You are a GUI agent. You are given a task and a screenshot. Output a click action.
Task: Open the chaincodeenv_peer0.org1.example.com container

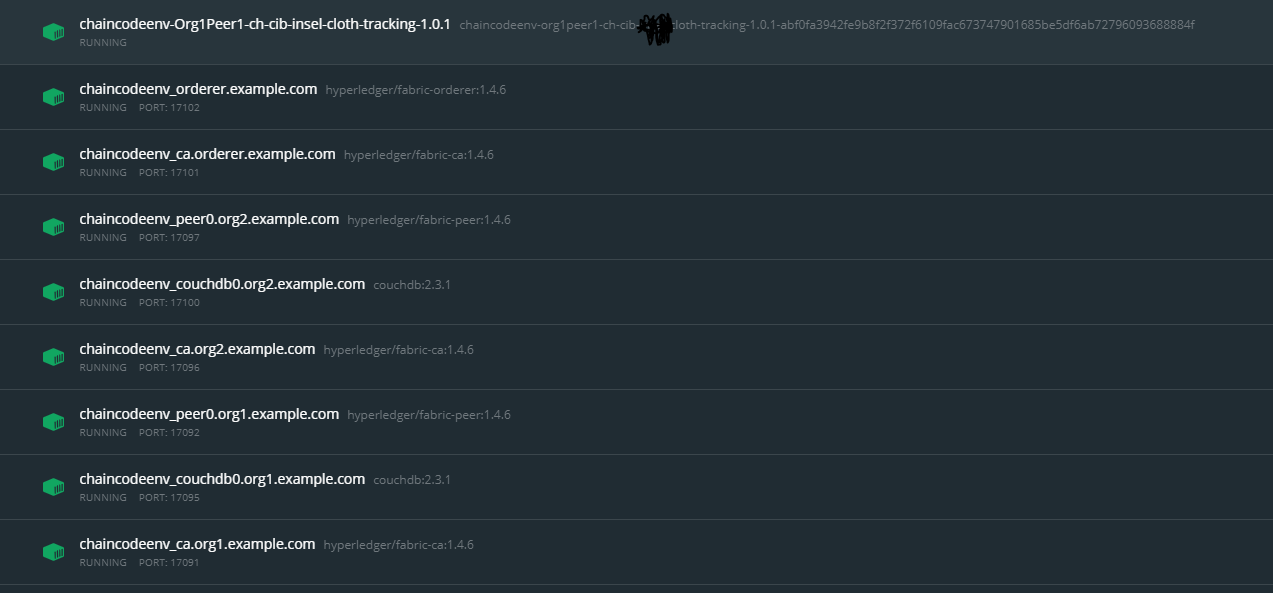click(x=209, y=414)
